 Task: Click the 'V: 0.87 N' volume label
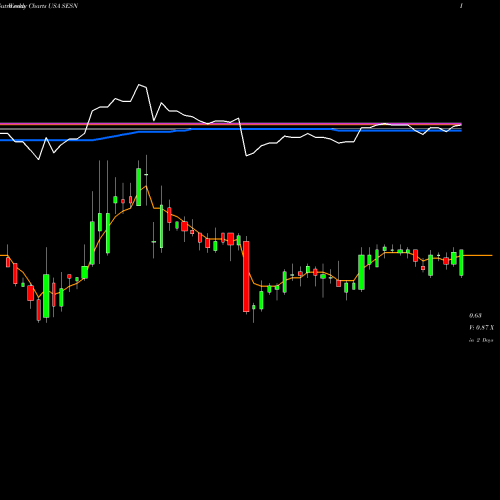click(x=481, y=328)
